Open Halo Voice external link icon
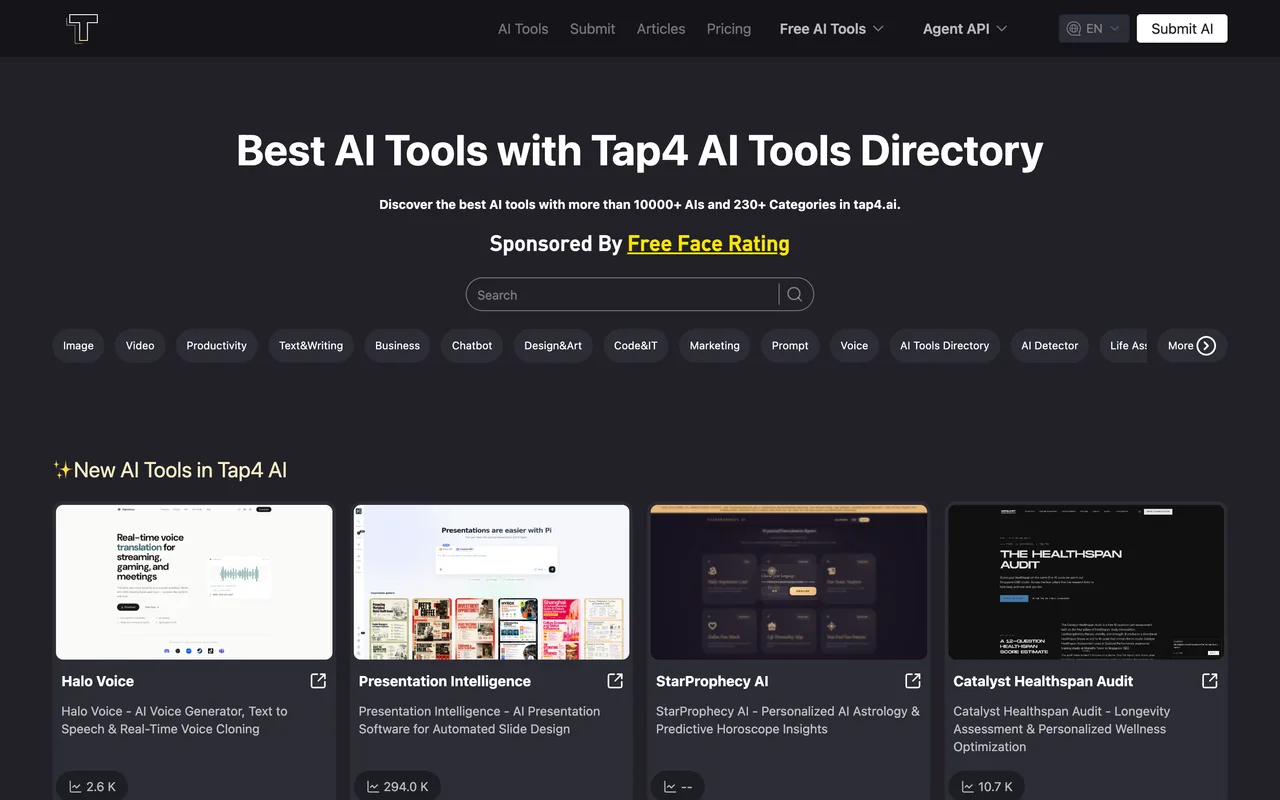This screenshot has width=1280, height=800. pyautogui.click(x=318, y=681)
